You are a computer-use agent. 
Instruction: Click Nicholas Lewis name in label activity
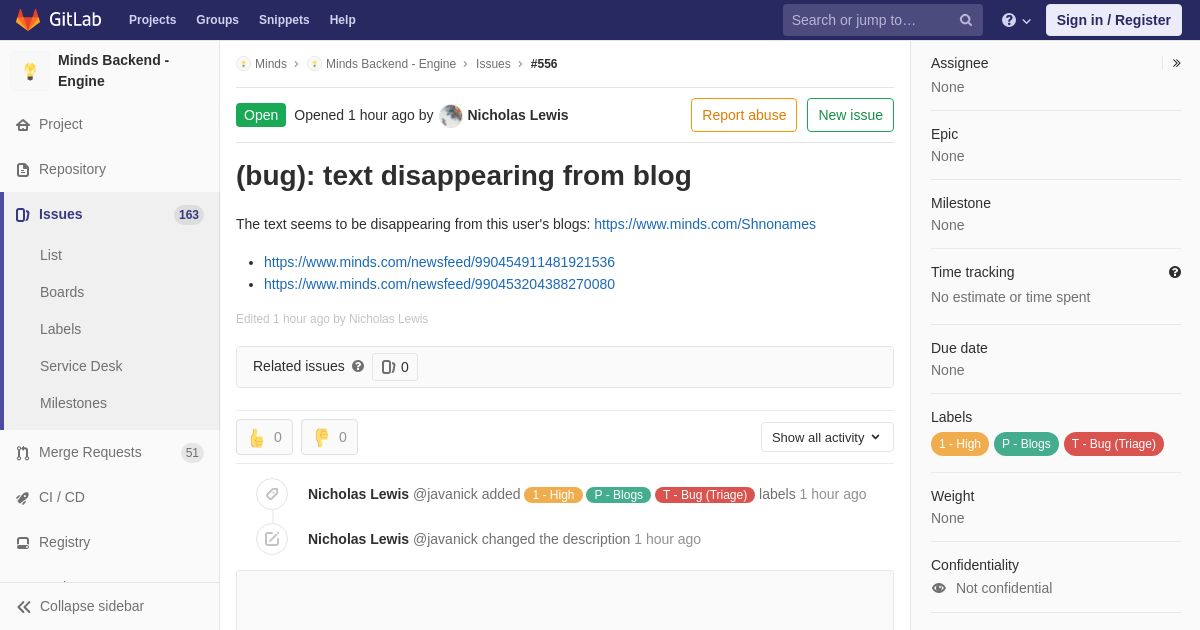click(358, 494)
